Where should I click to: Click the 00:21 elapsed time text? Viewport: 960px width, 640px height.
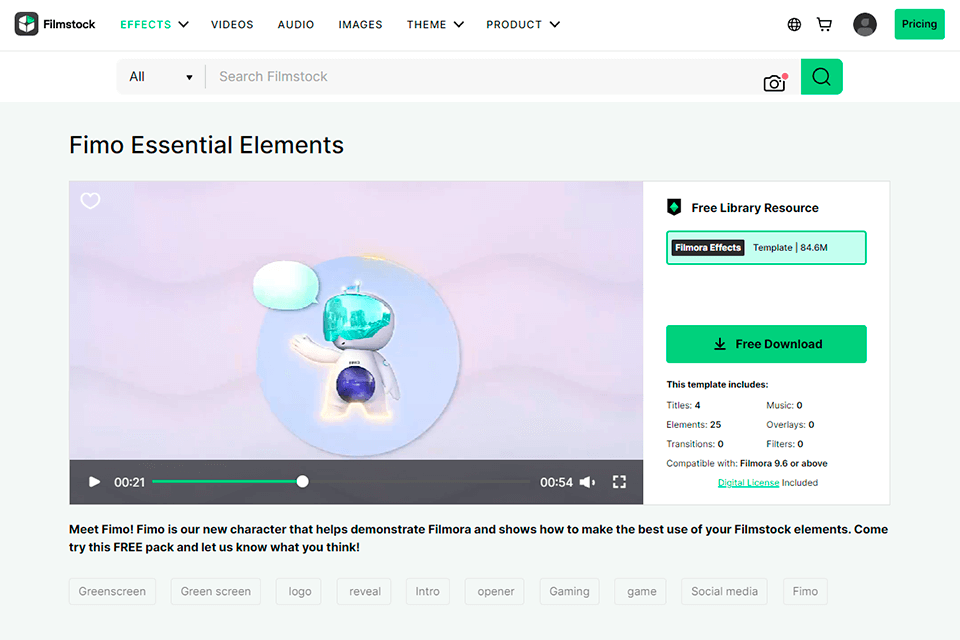(129, 483)
